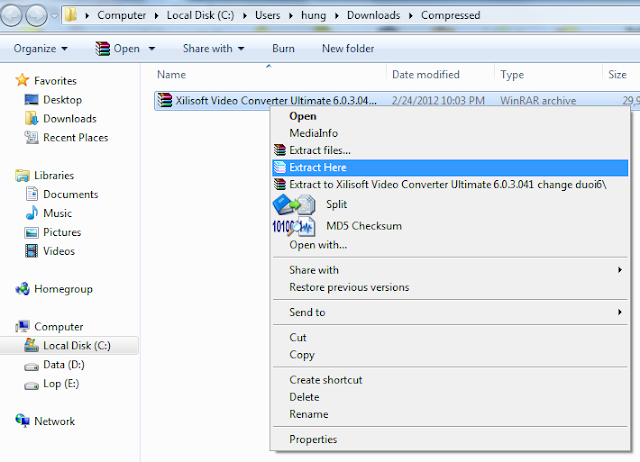Screen dimensions: 640x462
Task: Click the Documents library icon
Action: pos(31,194)
